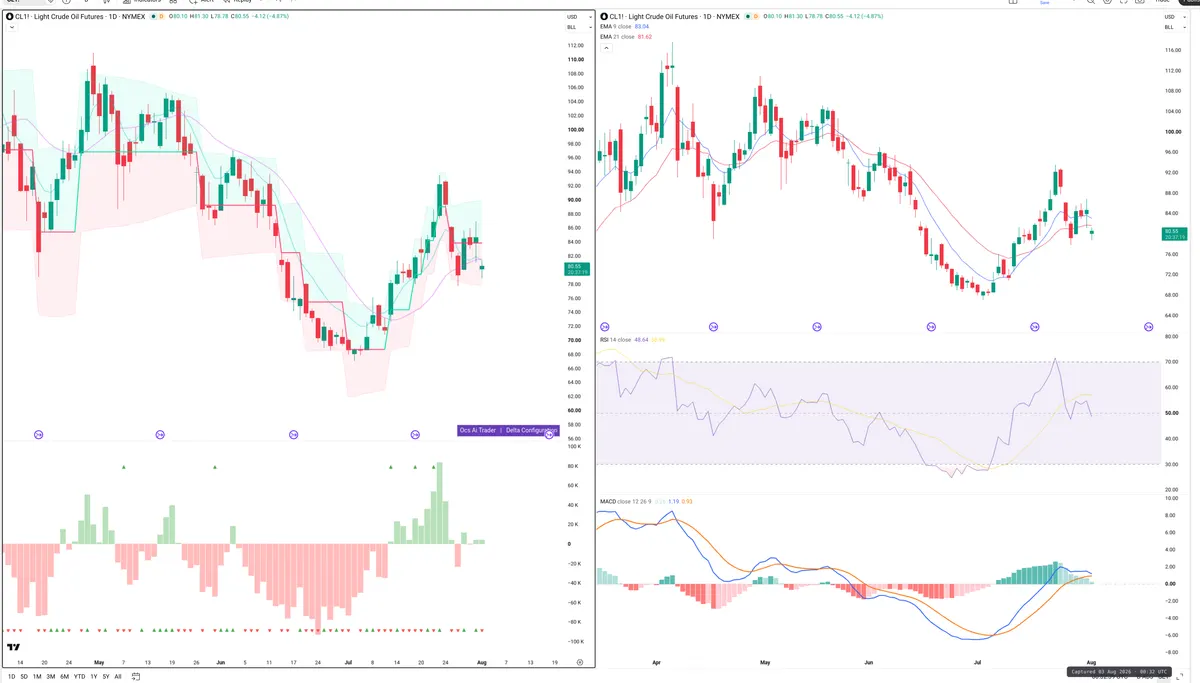Set time range to 1M

click(37, 677)
